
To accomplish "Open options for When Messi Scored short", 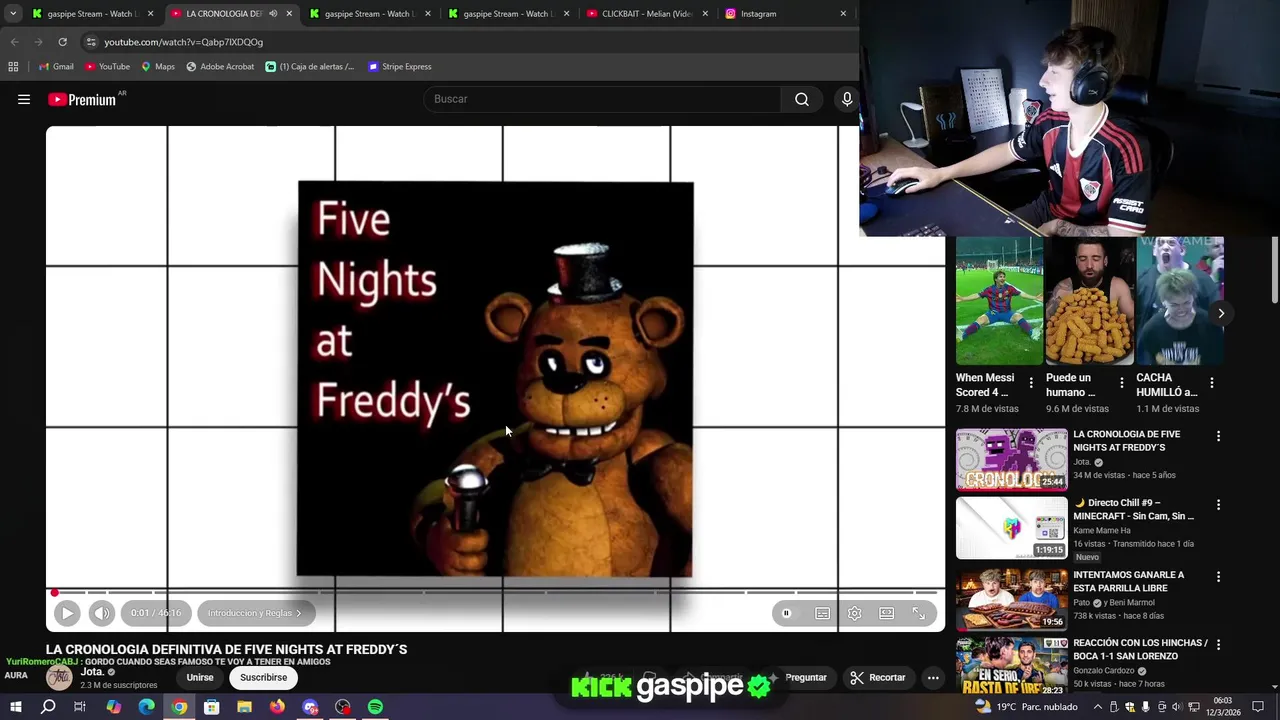I will 1031,383.
